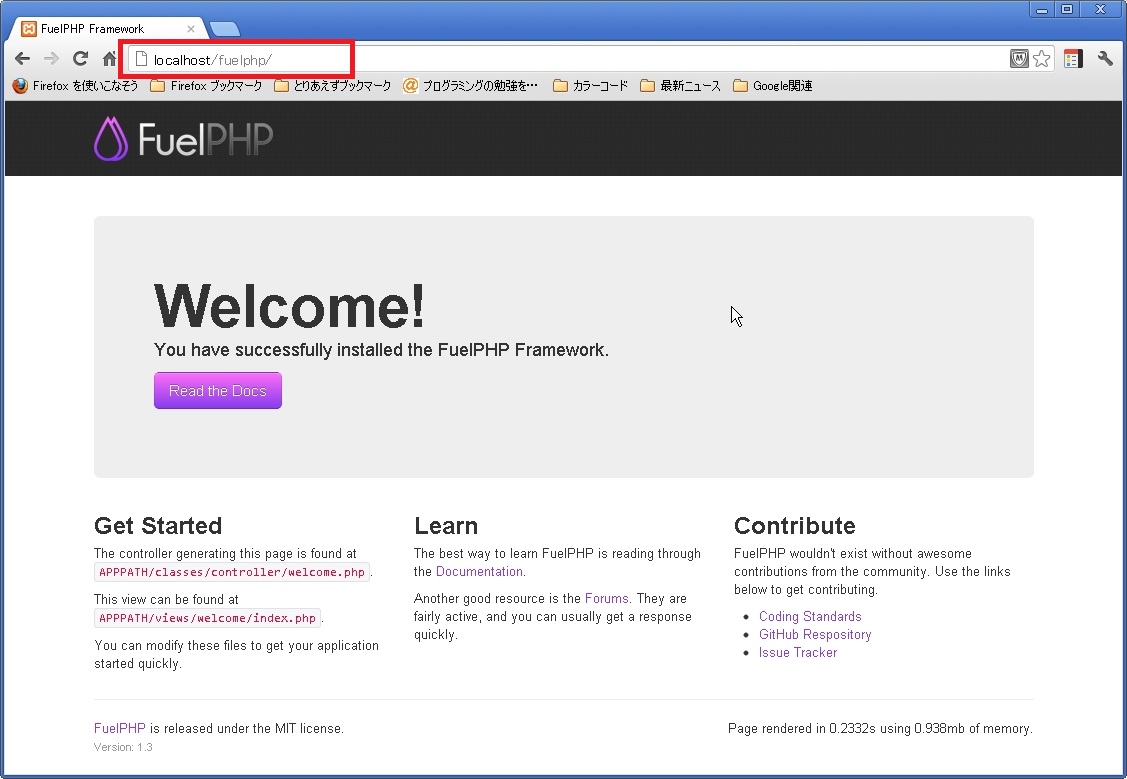Open the Documentation link under Learn
The width and height of the screenshot is (1127, 779).
point(479,571)
